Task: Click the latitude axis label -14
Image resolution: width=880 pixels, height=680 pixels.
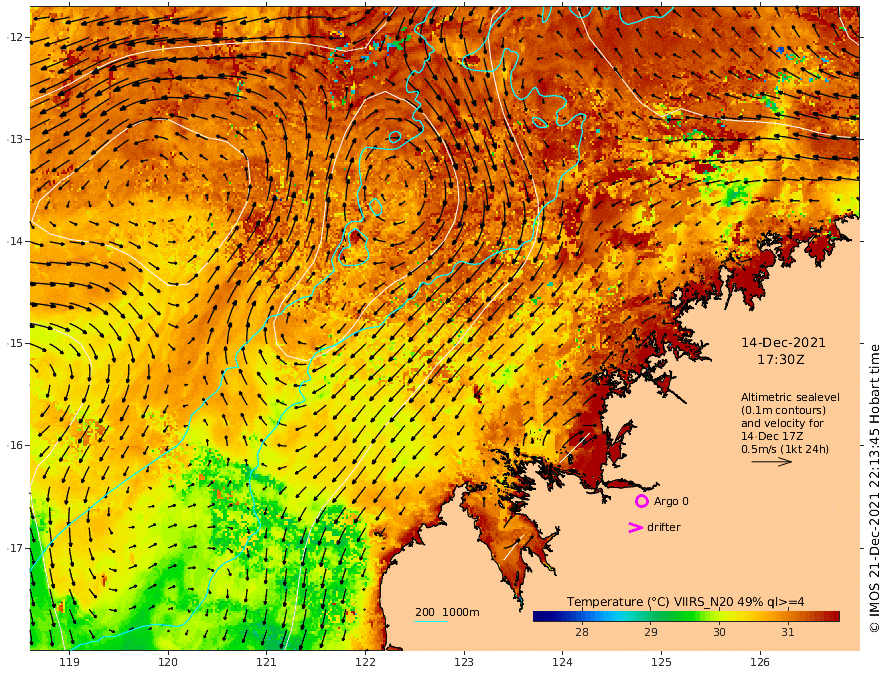Action: [15, 241]
